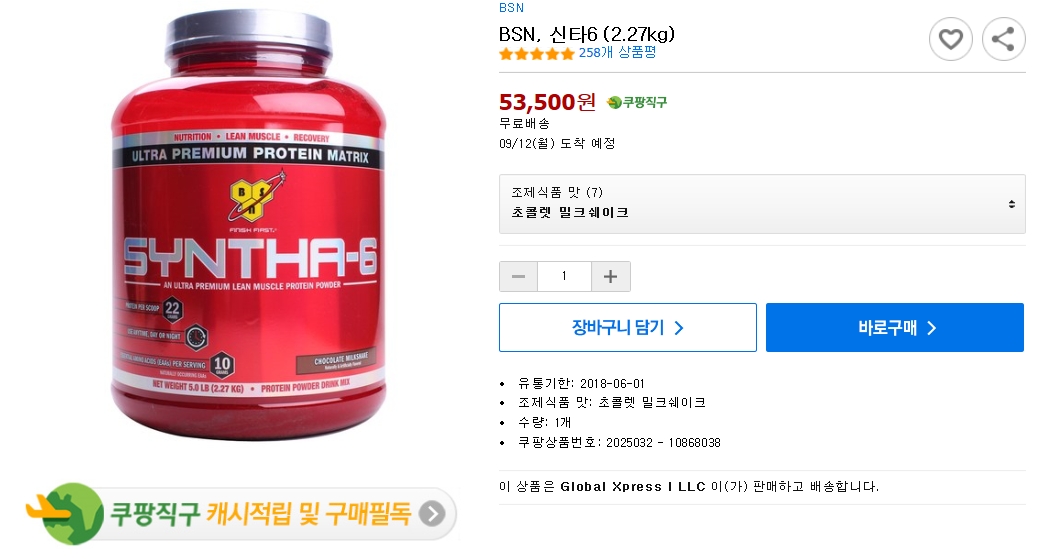The width and height of the screenshot is (1045, 559).
Task: Click the 쿠팡직구 badge beside the price
Action: pyautogui.click(x=636, y=102)
